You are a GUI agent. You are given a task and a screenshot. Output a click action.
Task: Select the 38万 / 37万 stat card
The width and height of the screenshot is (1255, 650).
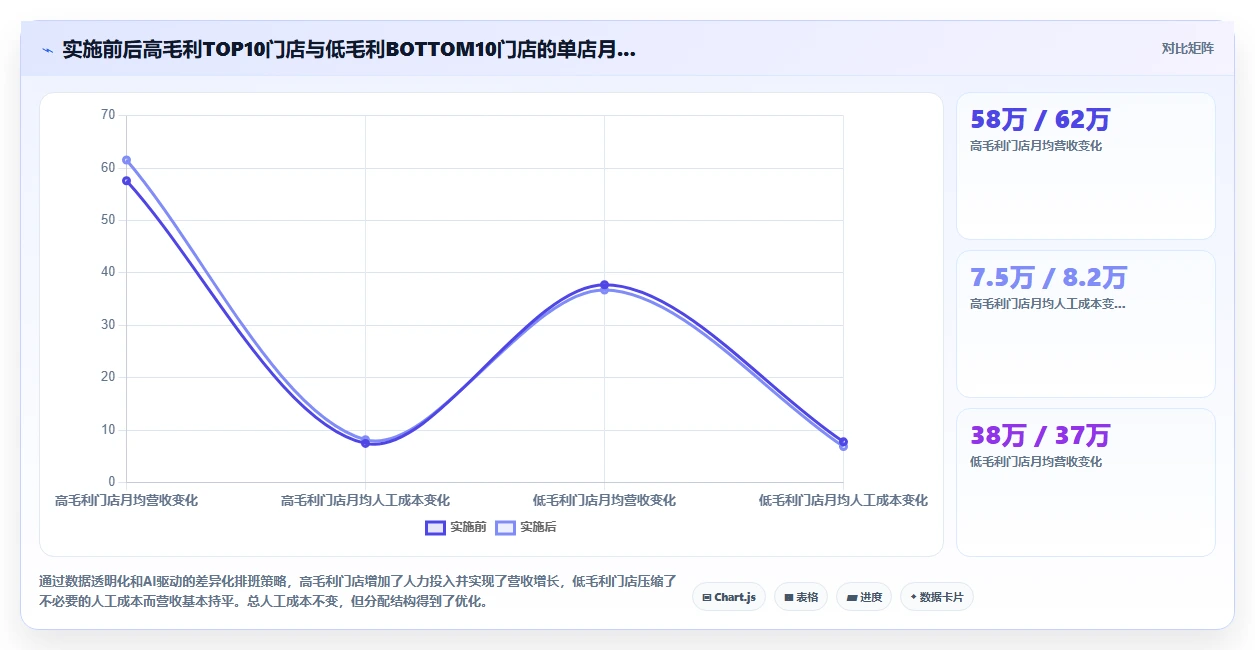[x=1086, y=482]
